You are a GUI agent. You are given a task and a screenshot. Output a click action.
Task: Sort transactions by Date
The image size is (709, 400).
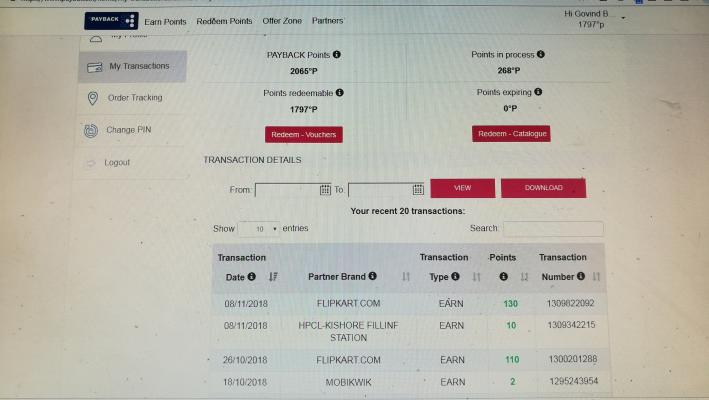273,277
